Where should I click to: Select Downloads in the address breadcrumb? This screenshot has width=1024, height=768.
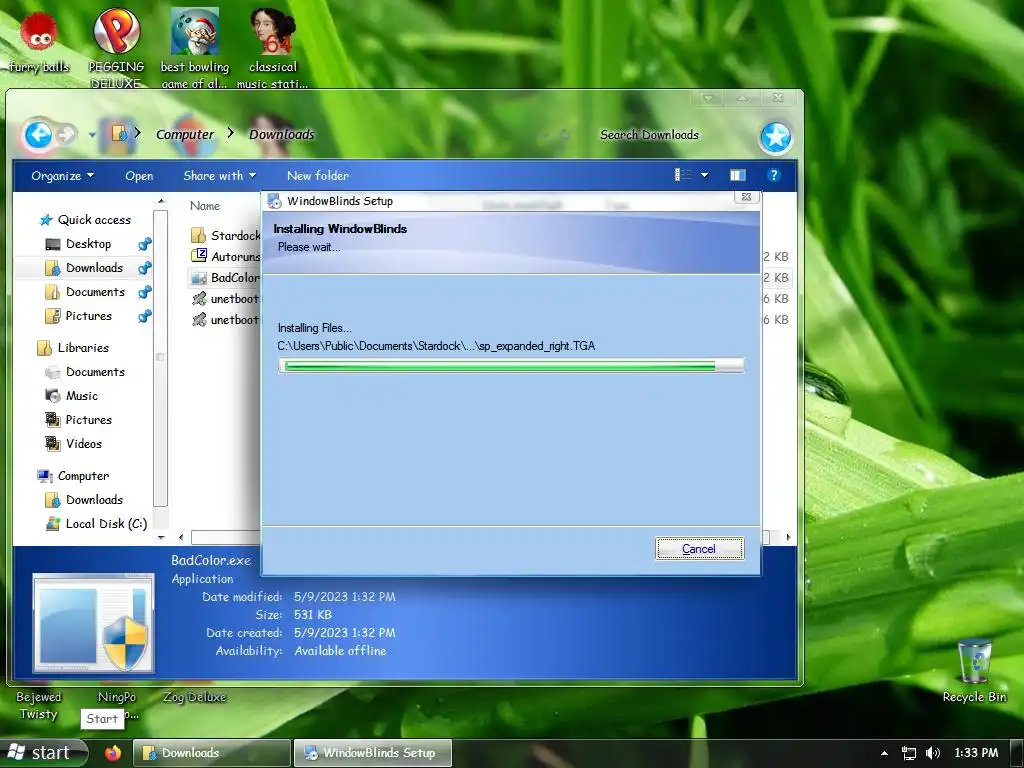[281, 135]
